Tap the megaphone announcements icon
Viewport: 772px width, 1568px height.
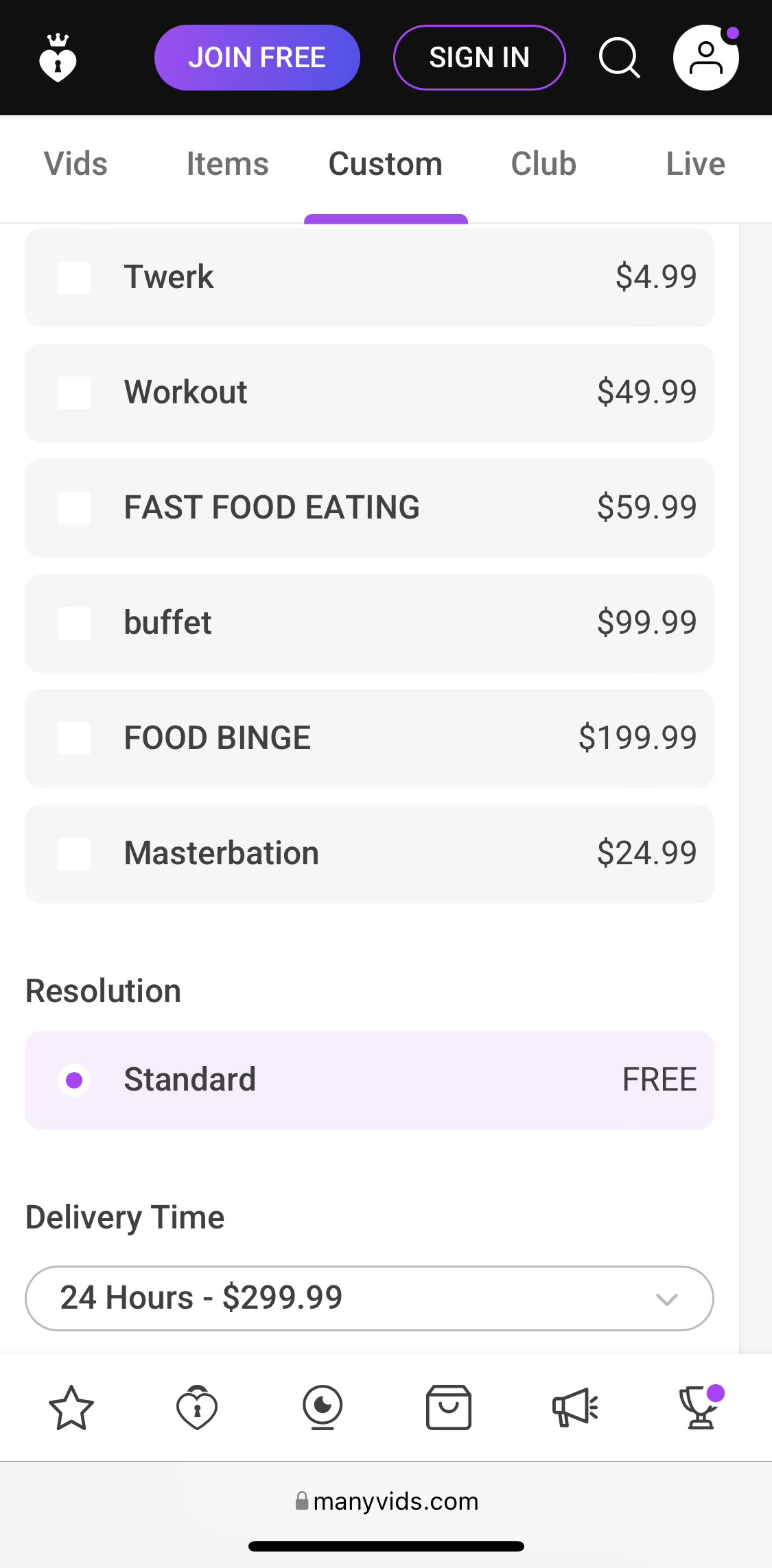tap(575, 1407)
